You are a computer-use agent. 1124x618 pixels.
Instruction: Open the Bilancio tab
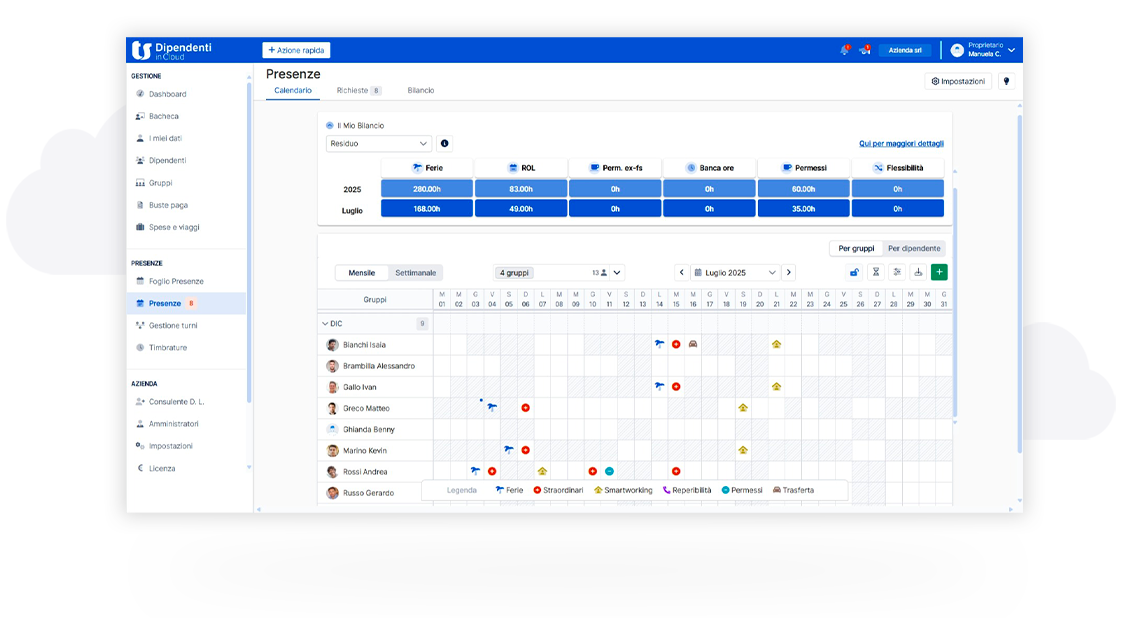[421, 90]
